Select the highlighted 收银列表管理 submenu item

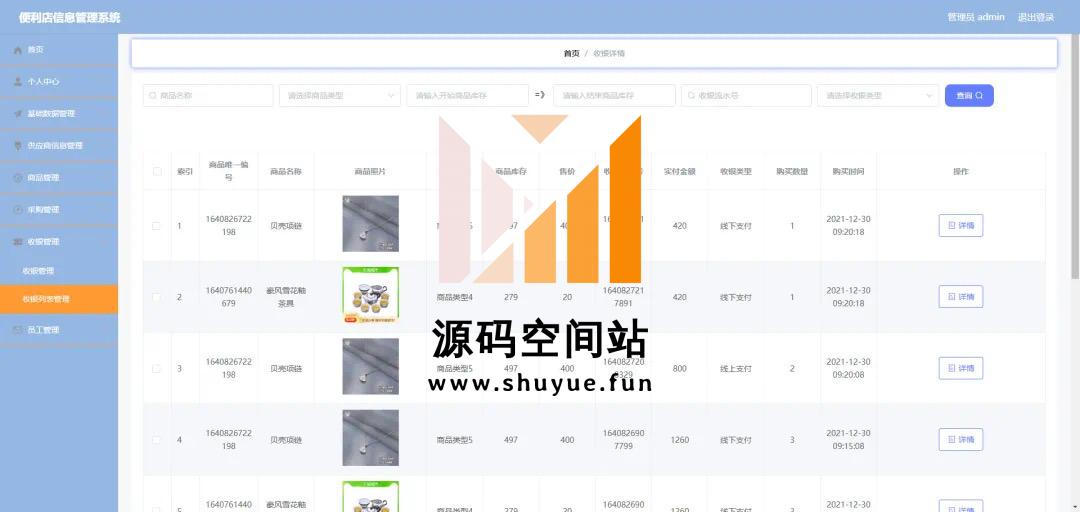coord(59,299)
